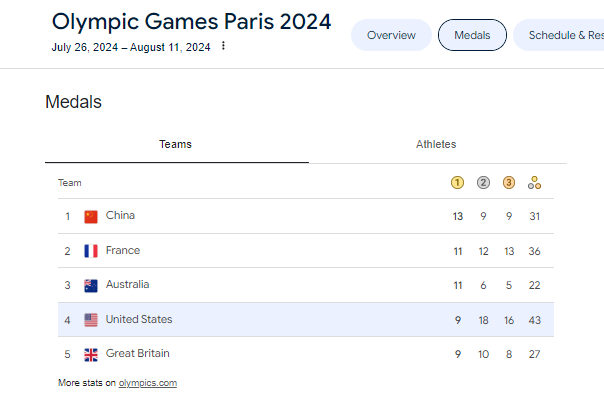Click the Australia flag icon
The height and width of the screenshot is (400, 604).
pyautogui.click(x=91, y=285)
